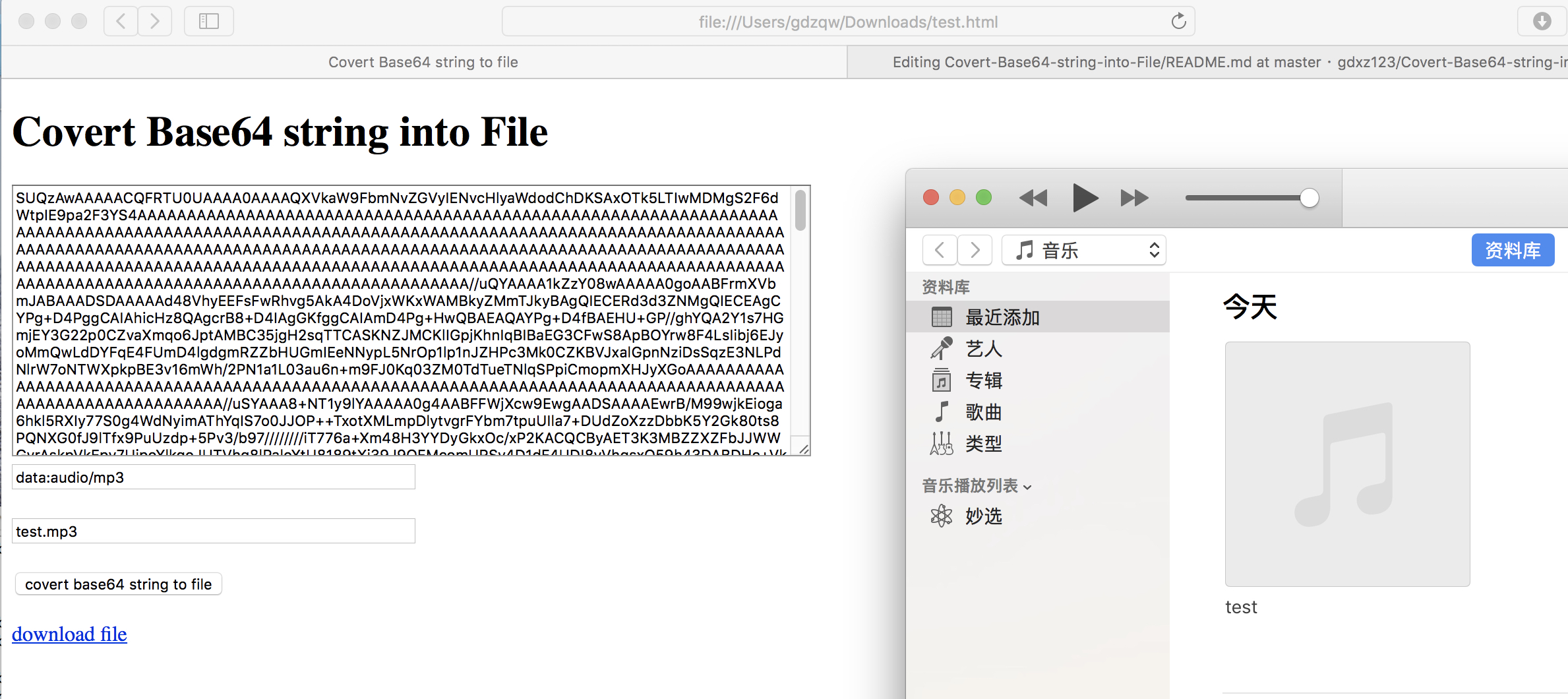1568x699 pixels.
Task: Click the download file link
Action: point(69,634)
